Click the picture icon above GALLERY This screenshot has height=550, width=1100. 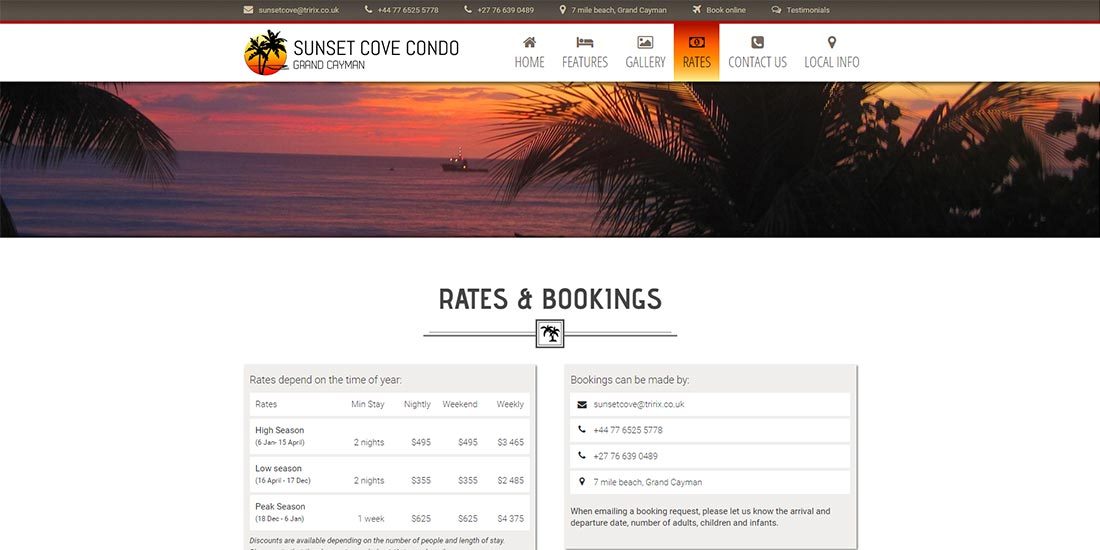(x=645, y=42)
